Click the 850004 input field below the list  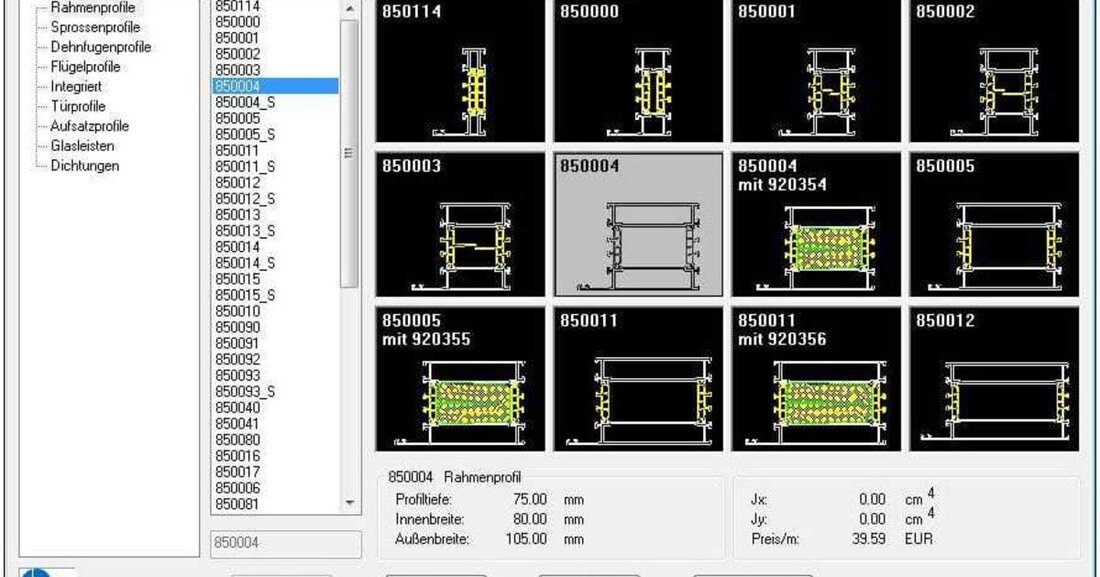tap(285, 541)
